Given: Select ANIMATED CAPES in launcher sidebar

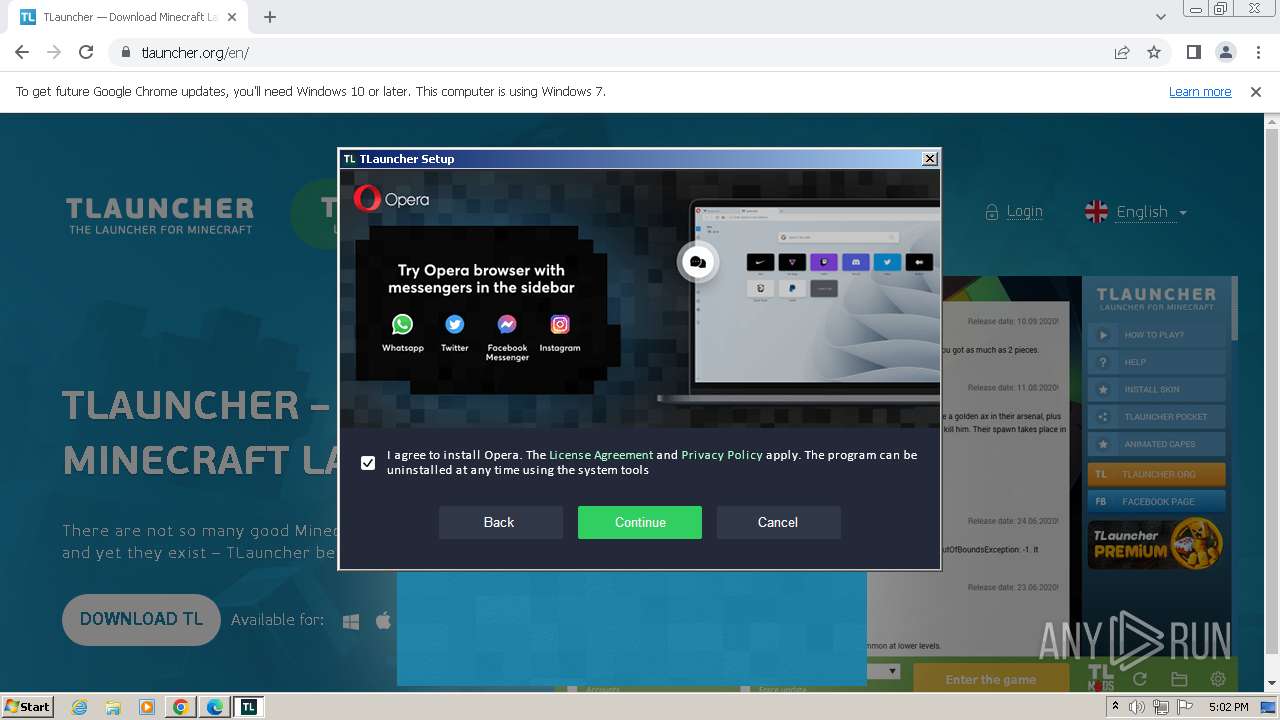Looking at the screenshot, I should [1156, 444].
